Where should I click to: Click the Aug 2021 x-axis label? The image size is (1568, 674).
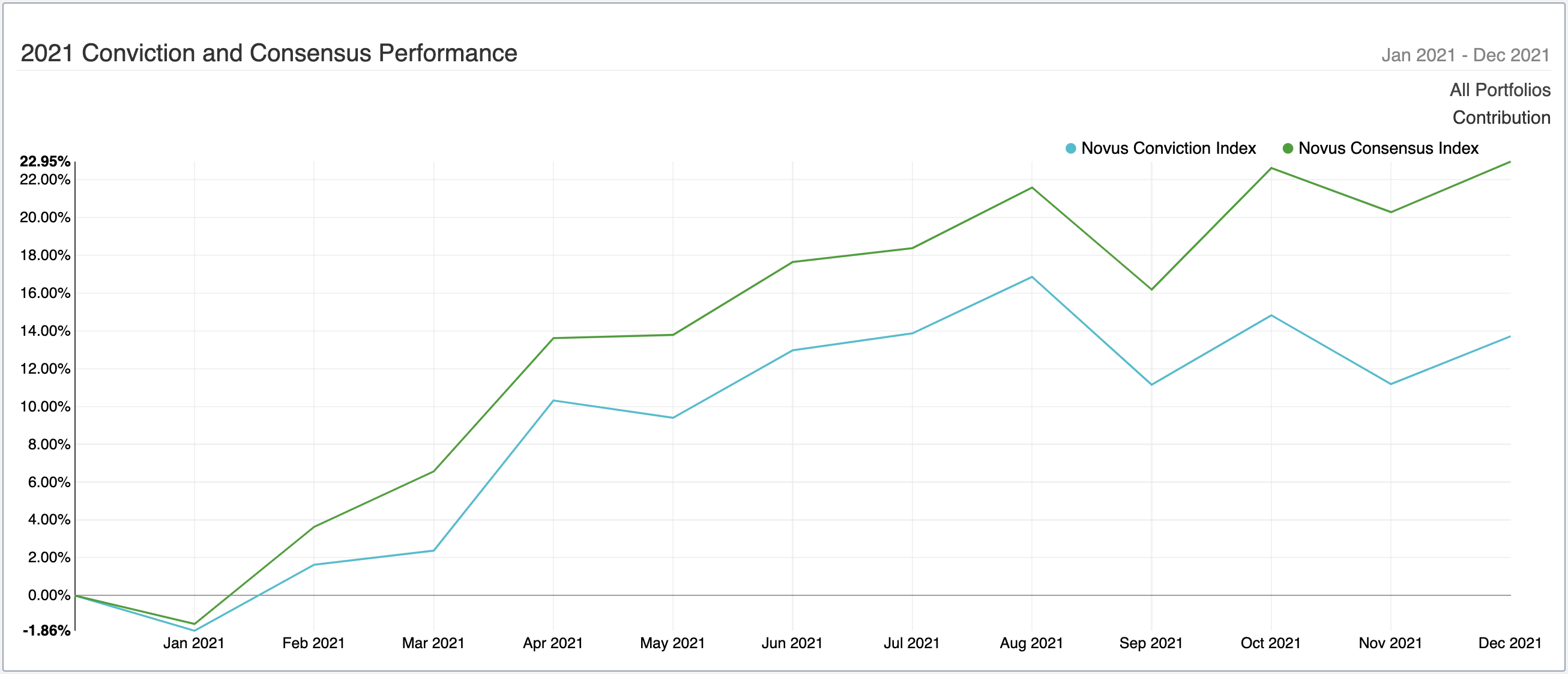click(1031, 643)
